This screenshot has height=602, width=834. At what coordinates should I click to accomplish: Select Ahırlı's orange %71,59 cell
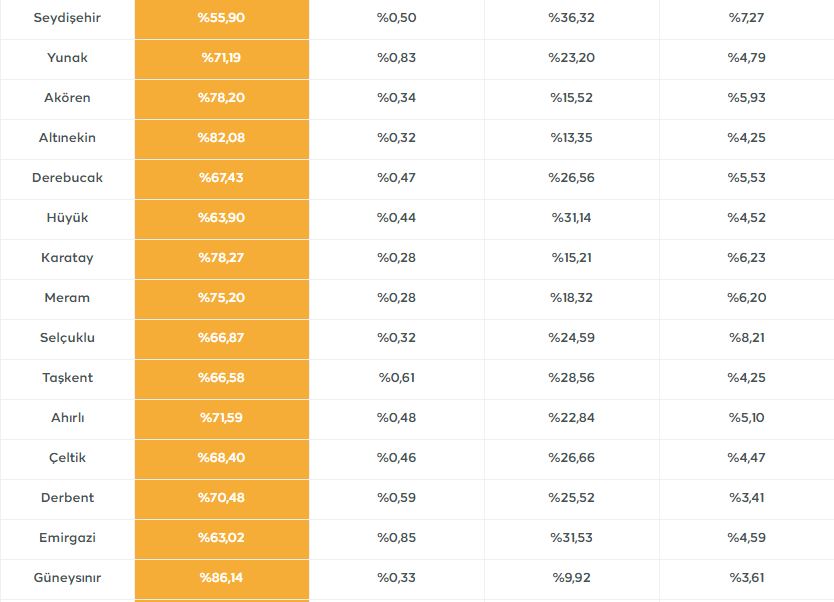[221, 418]
